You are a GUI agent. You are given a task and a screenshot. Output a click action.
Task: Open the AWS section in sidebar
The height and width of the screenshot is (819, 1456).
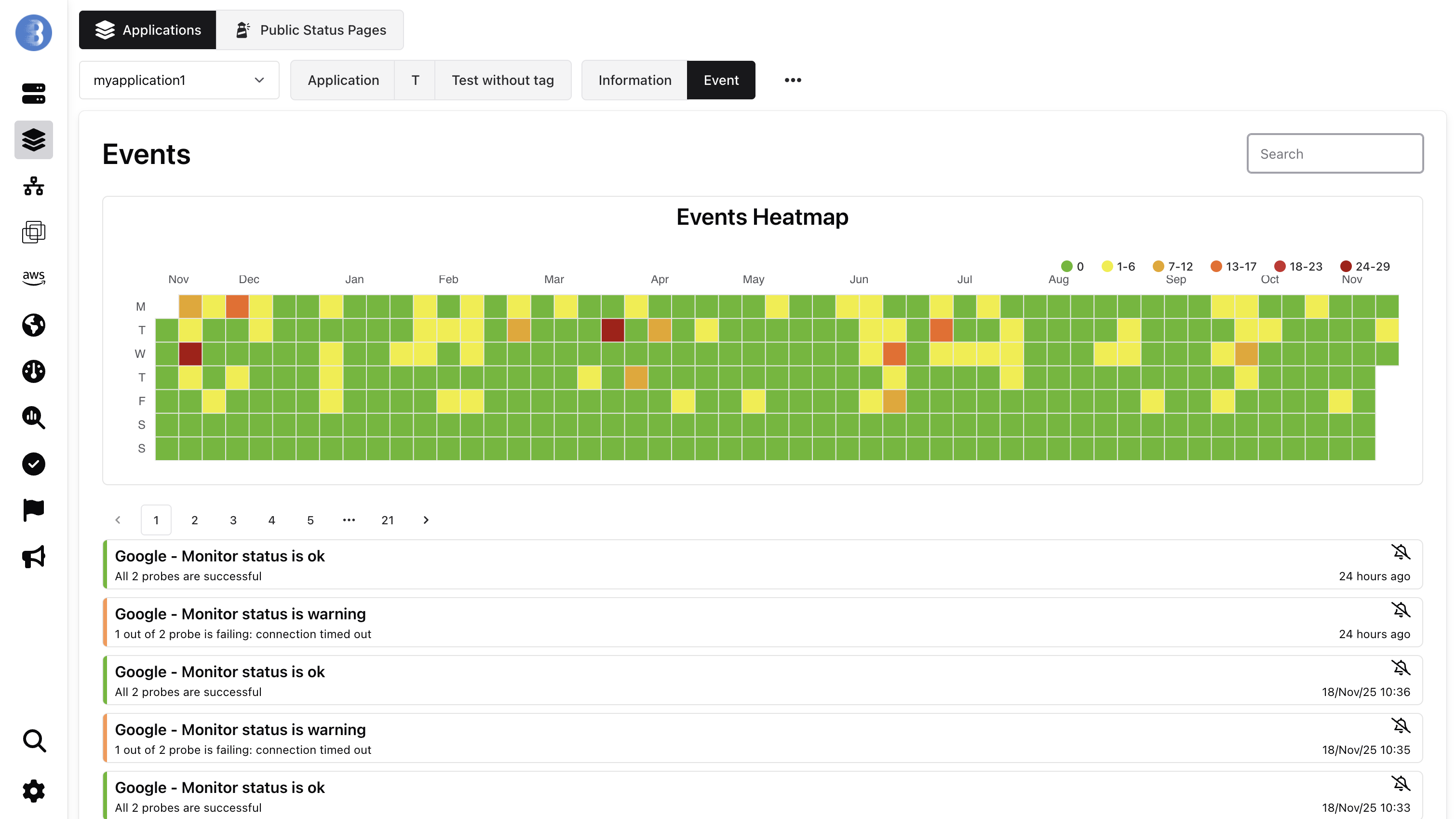point(33,278)
